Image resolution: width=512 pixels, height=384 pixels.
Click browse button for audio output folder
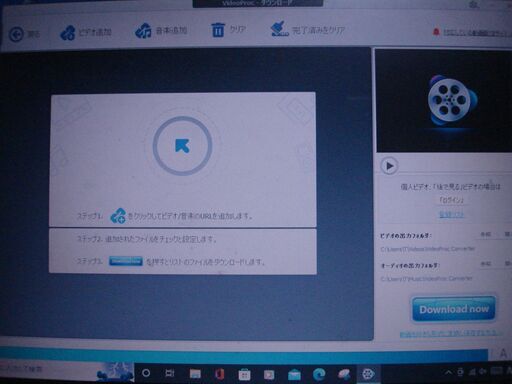click(486, 264)
